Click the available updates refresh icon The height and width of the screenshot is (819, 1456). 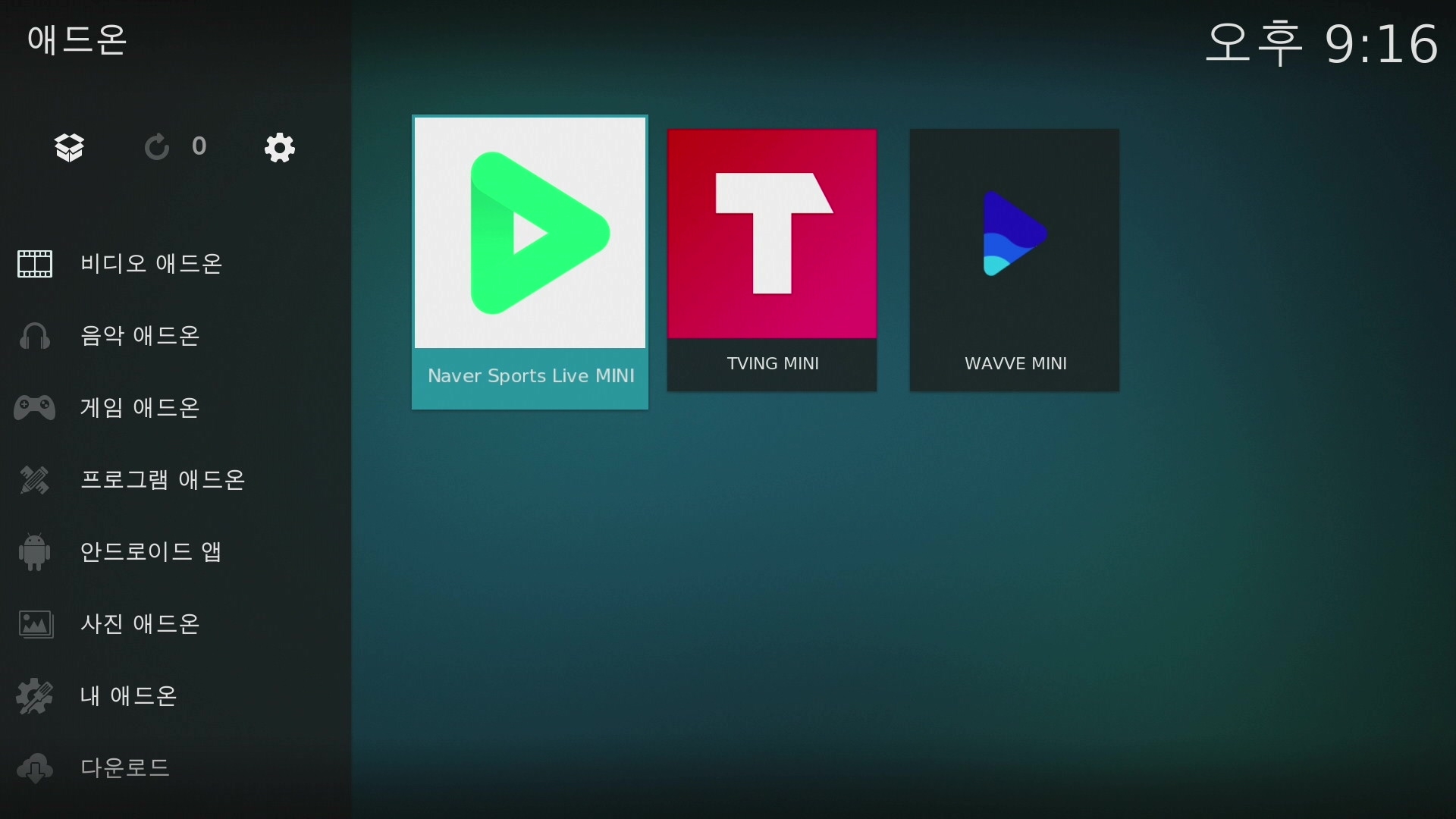click(157, 147)
